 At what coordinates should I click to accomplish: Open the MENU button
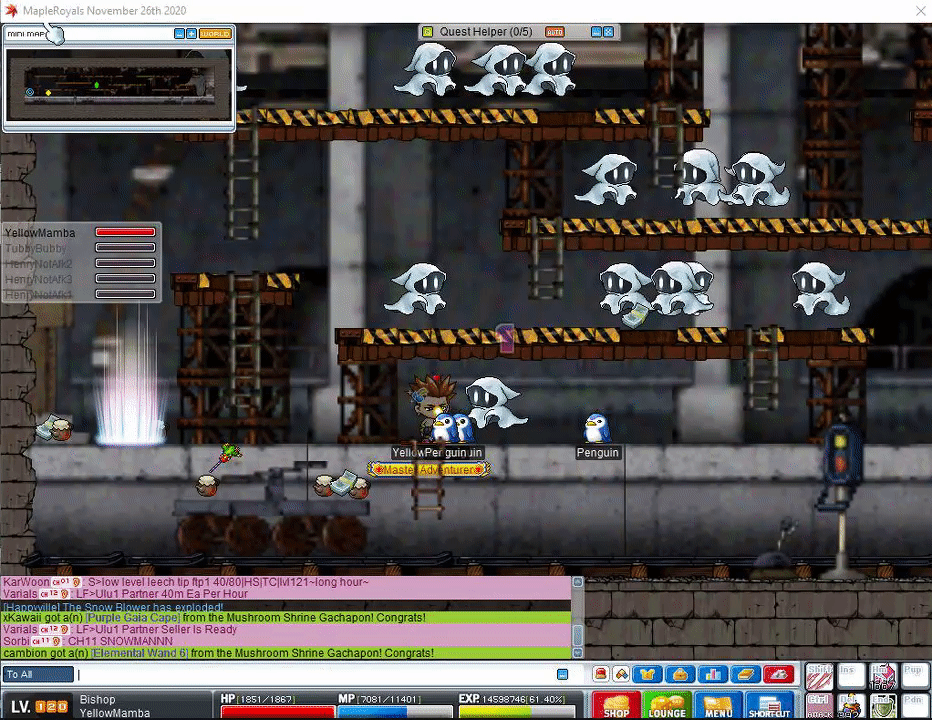coord(718,706)
